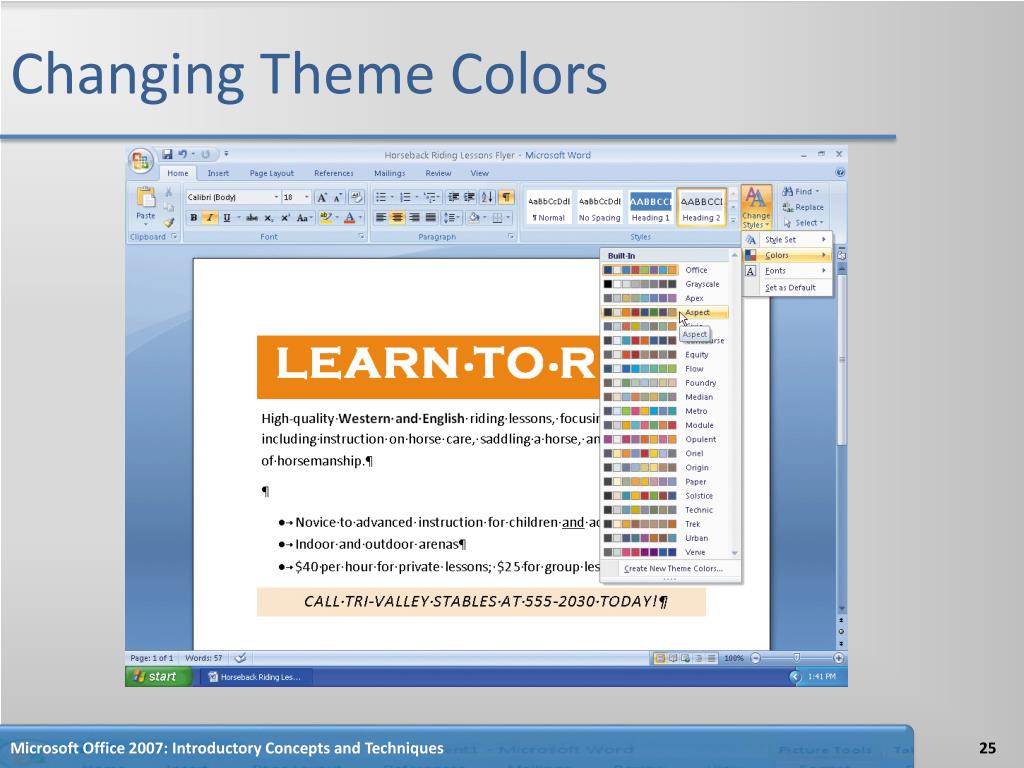This screenshot has height=768, width=1024.
Task: Click the Bullets list icon
Action: click(381, 197)
